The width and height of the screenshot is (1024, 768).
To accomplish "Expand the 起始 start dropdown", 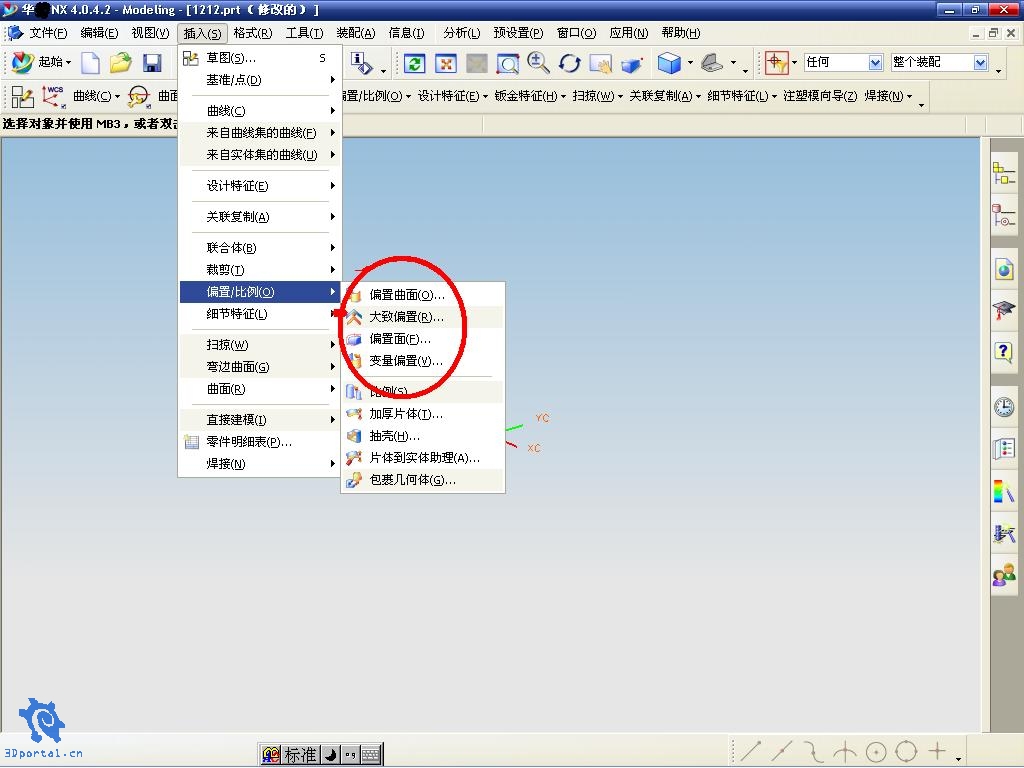I will 68,63.
